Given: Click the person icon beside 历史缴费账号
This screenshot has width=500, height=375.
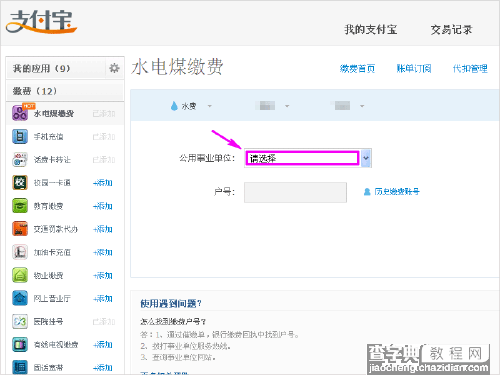Looking at the screenshot, I should [x=367, y=192].
